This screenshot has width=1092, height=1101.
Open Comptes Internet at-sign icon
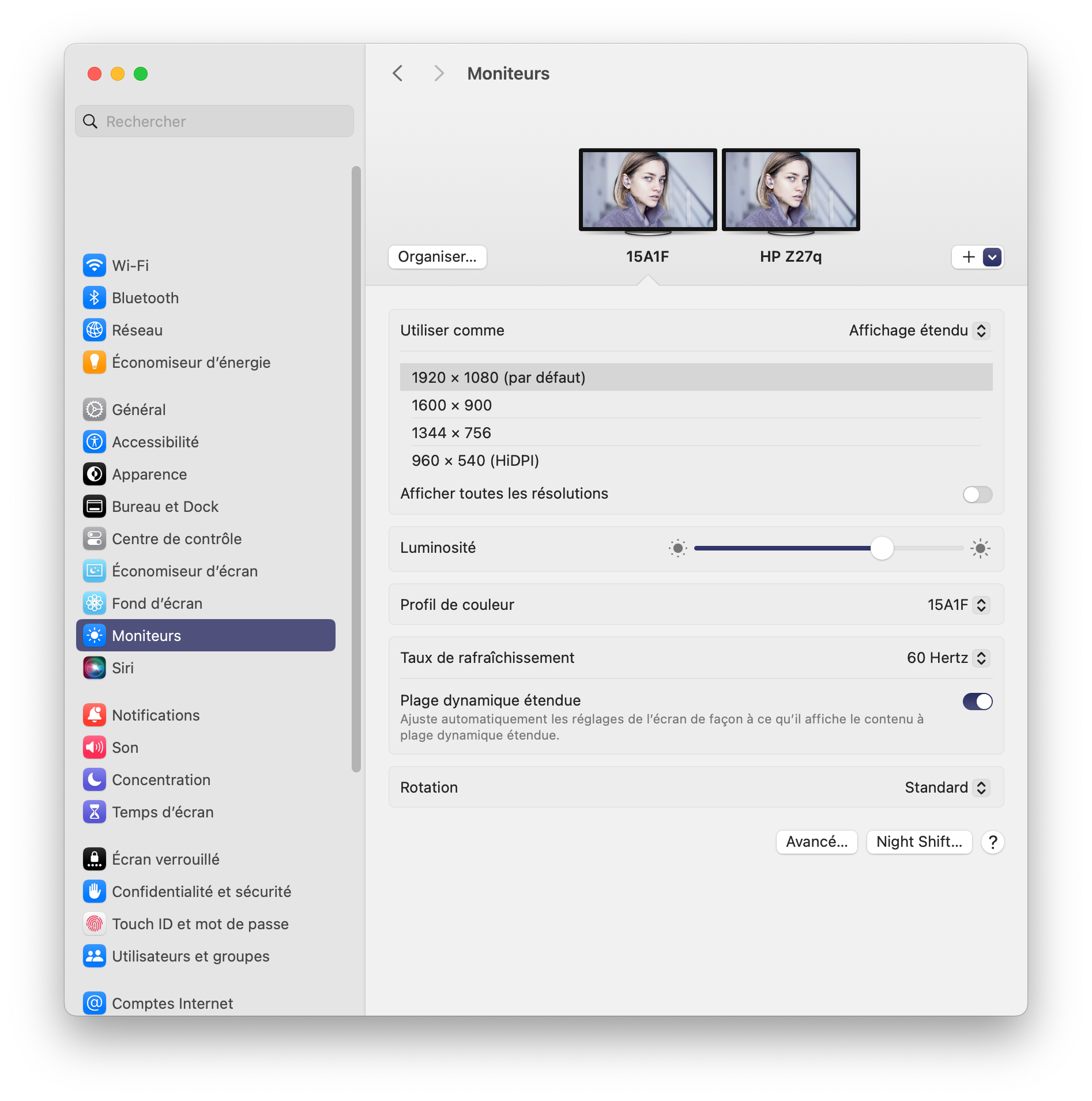click(95, 1004)
